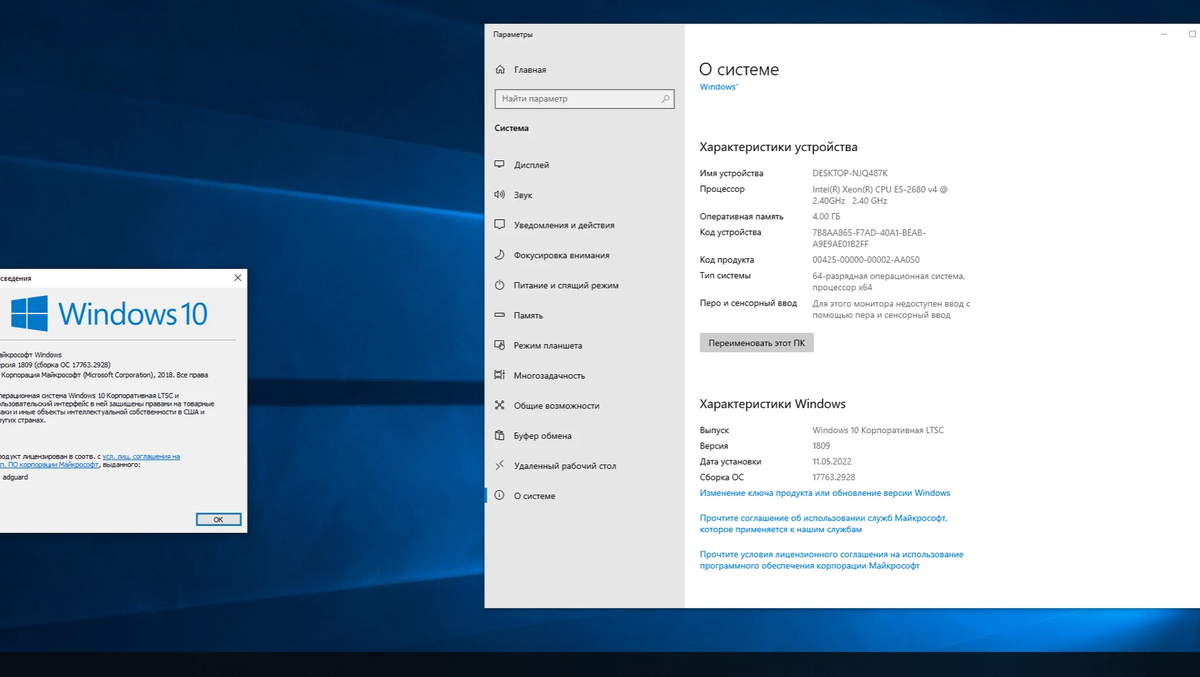Screen dimensions: 1200x677
Task: Click the tablet icon for Режим планшета
Action: coord(500,345)
